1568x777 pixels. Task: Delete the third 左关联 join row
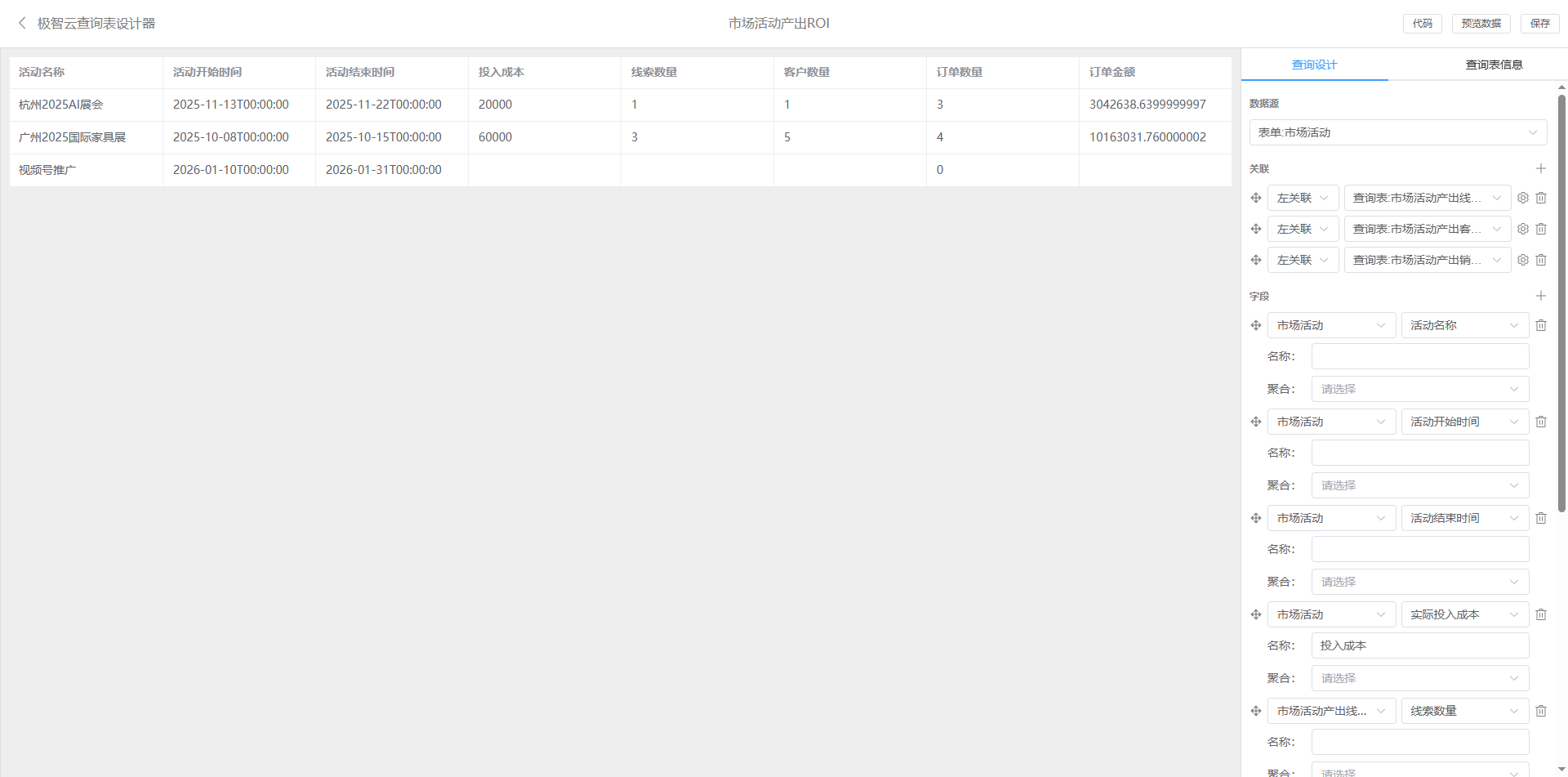(x=1541, y=260)
